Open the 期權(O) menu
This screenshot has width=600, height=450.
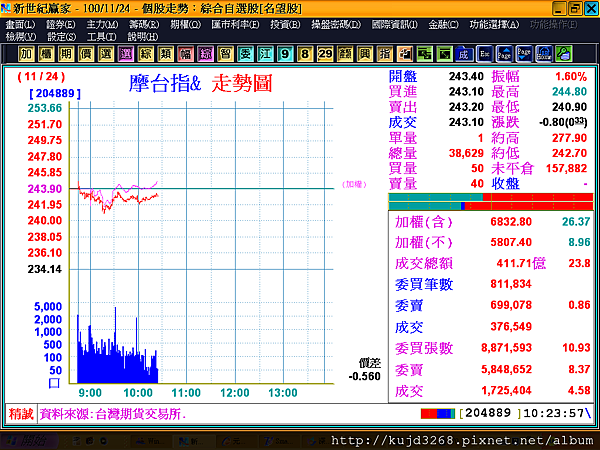[185, 25]
